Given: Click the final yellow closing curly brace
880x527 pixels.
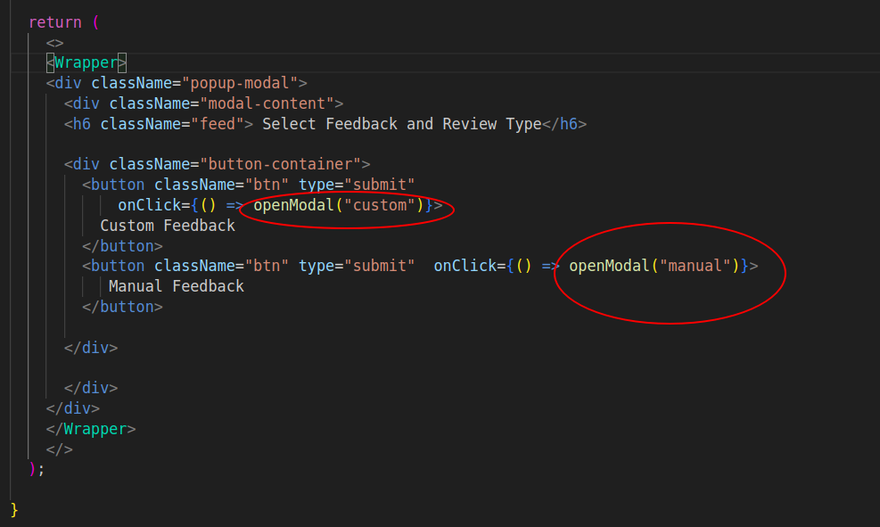Looking at the screenshot, I should click(14, 509).
